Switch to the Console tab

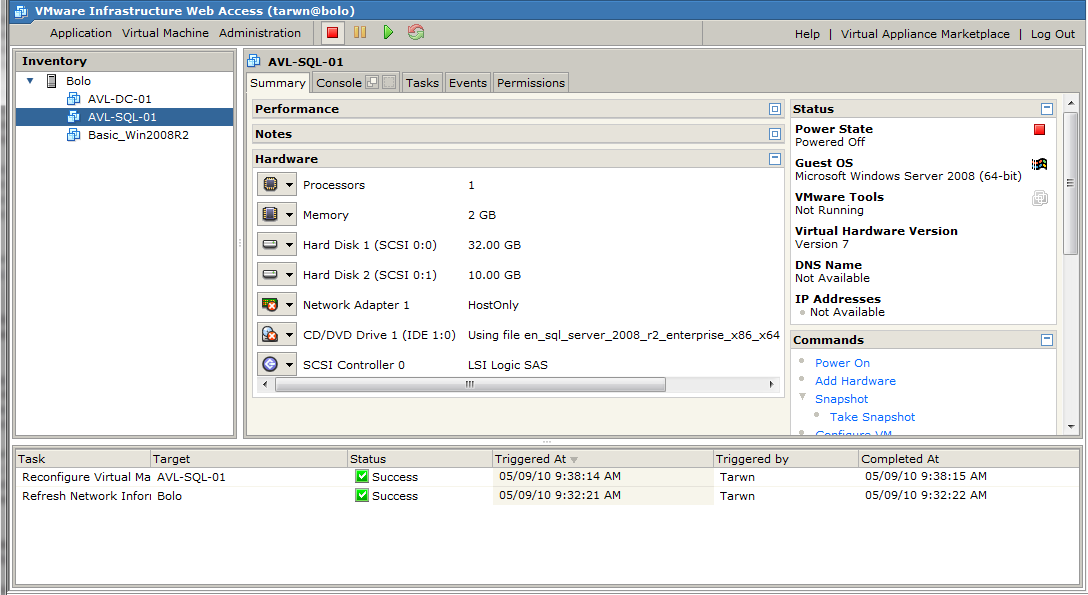coord(339,83)
